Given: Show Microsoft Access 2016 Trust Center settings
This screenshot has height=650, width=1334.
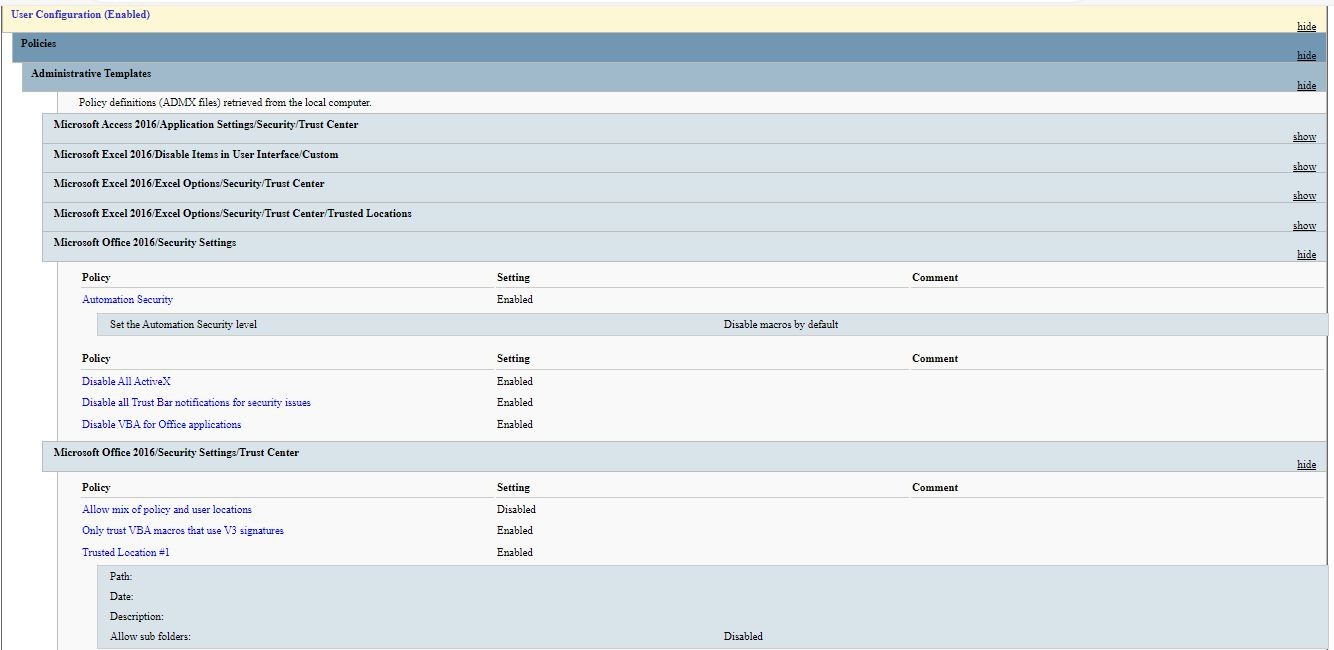Looking at the screenshot, I should pyautogui.click(x=1304, y=137).
